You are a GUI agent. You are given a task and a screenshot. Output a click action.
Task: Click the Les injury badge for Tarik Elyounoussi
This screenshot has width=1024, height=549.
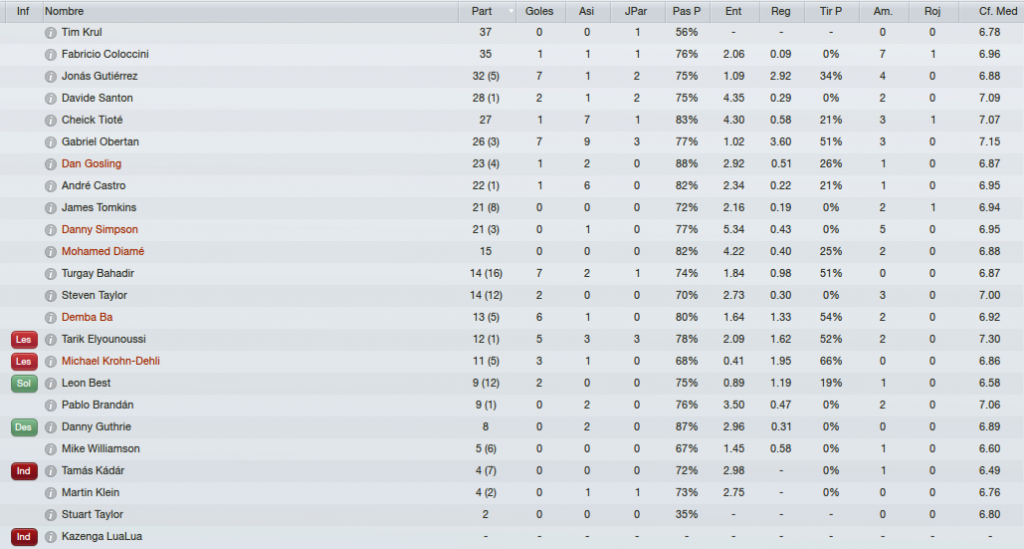(x=24, y=339)
